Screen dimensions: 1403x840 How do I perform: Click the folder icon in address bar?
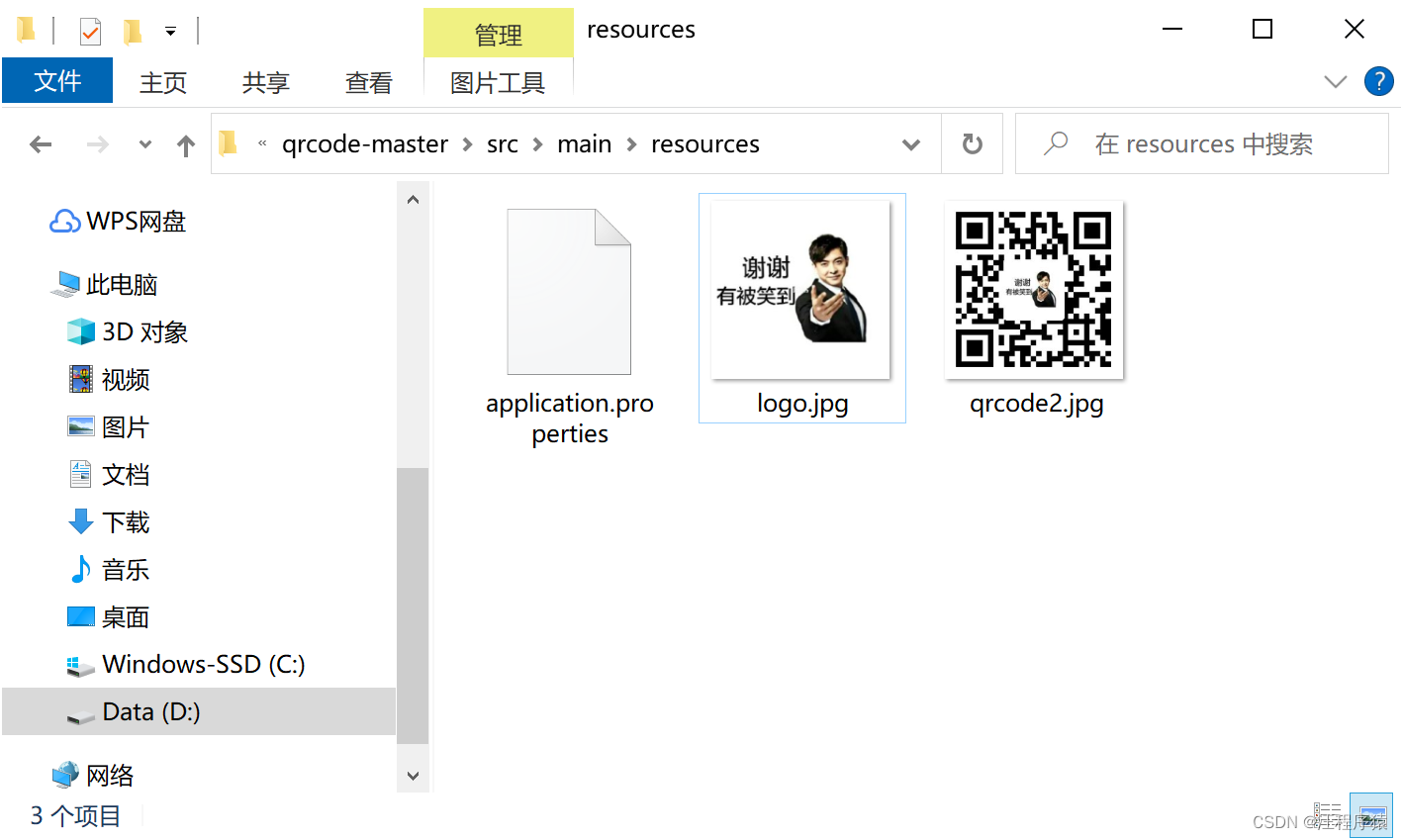pos(229,143)
